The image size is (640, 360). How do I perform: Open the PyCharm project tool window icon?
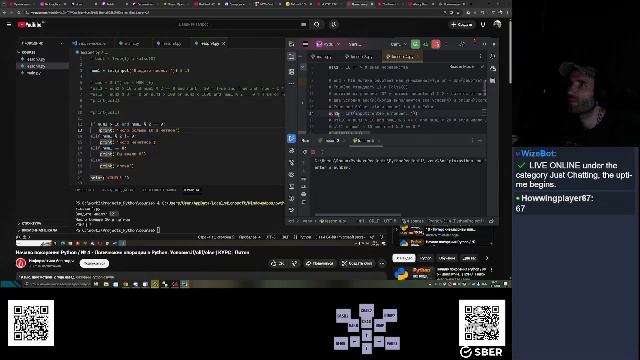291,57
